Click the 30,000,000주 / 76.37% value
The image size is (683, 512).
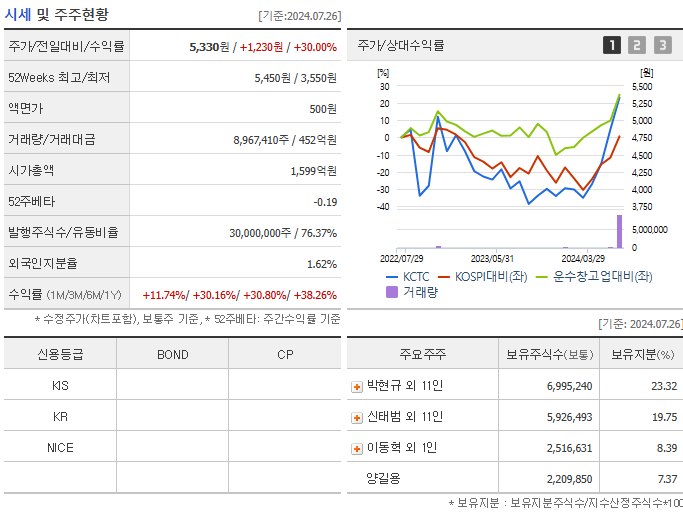click(x=283, y=233)
